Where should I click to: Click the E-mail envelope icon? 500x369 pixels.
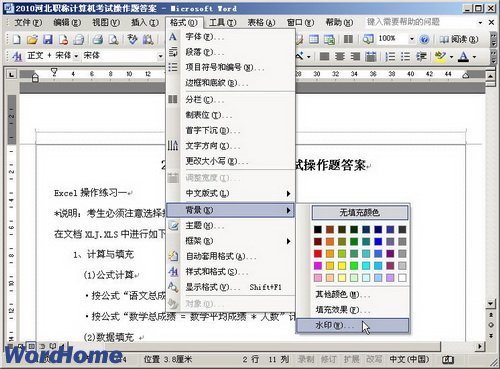(x=79, y=40)
